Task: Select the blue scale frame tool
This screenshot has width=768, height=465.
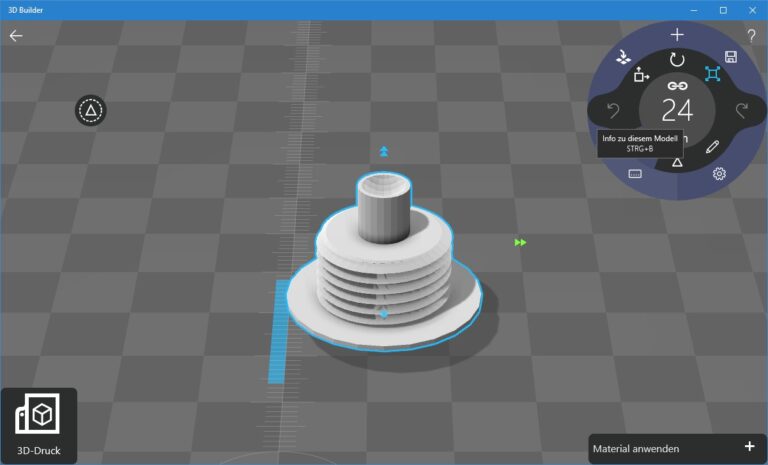Action: (x=712, y=74)
